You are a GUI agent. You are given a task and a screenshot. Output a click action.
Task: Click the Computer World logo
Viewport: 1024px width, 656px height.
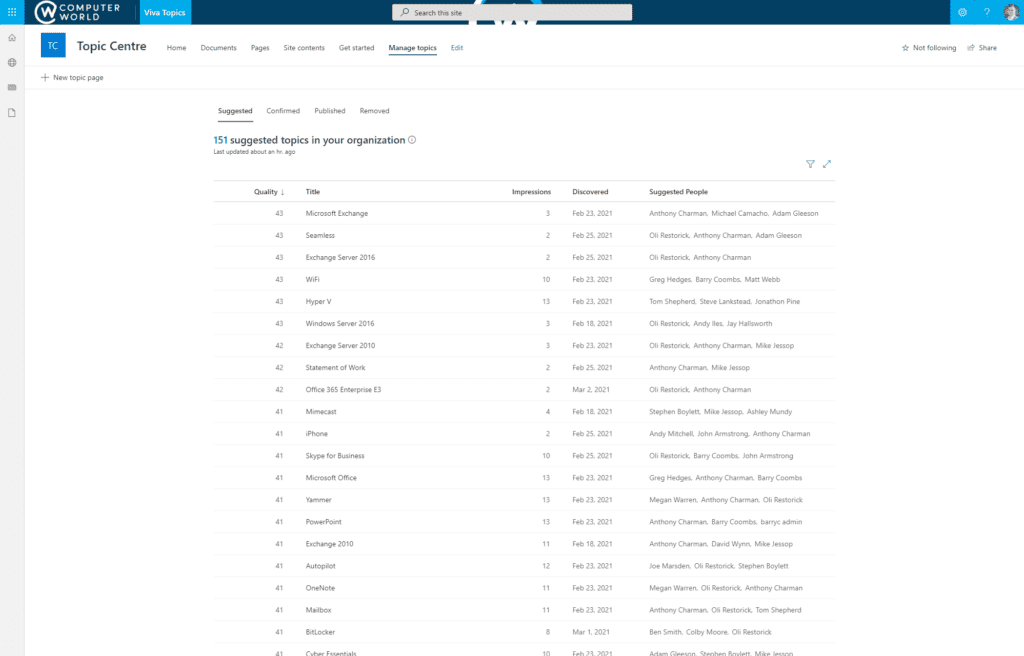coord(78,12)
